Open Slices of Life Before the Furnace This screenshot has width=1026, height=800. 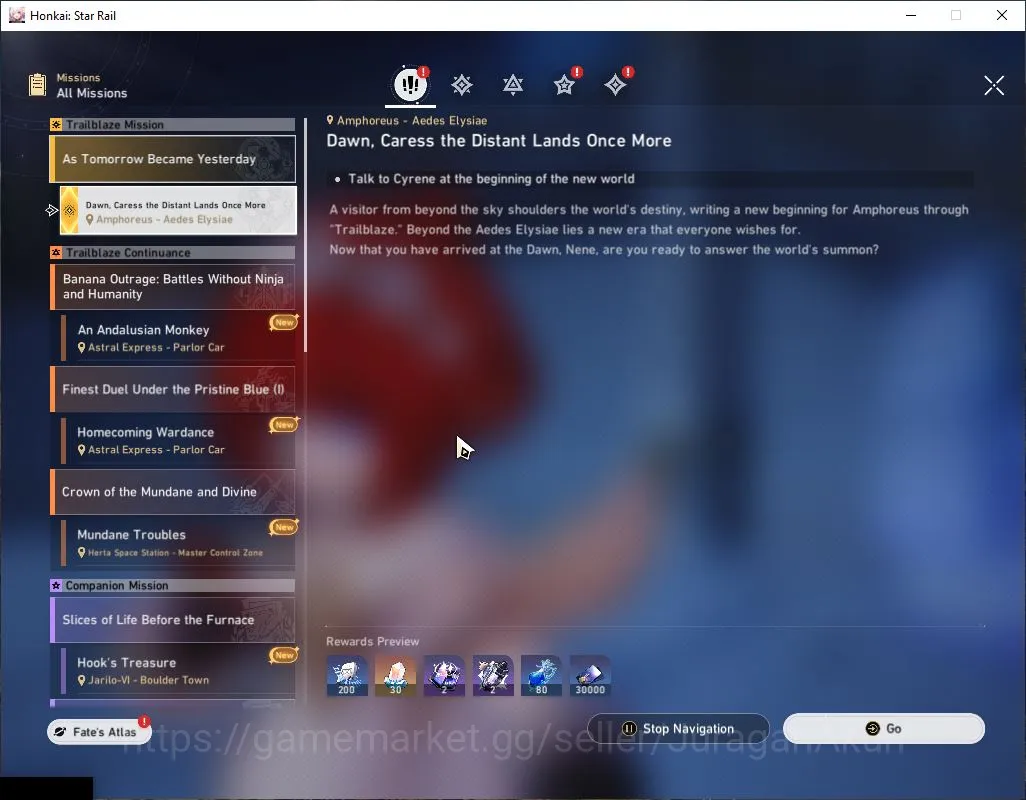tap(173, 619)
